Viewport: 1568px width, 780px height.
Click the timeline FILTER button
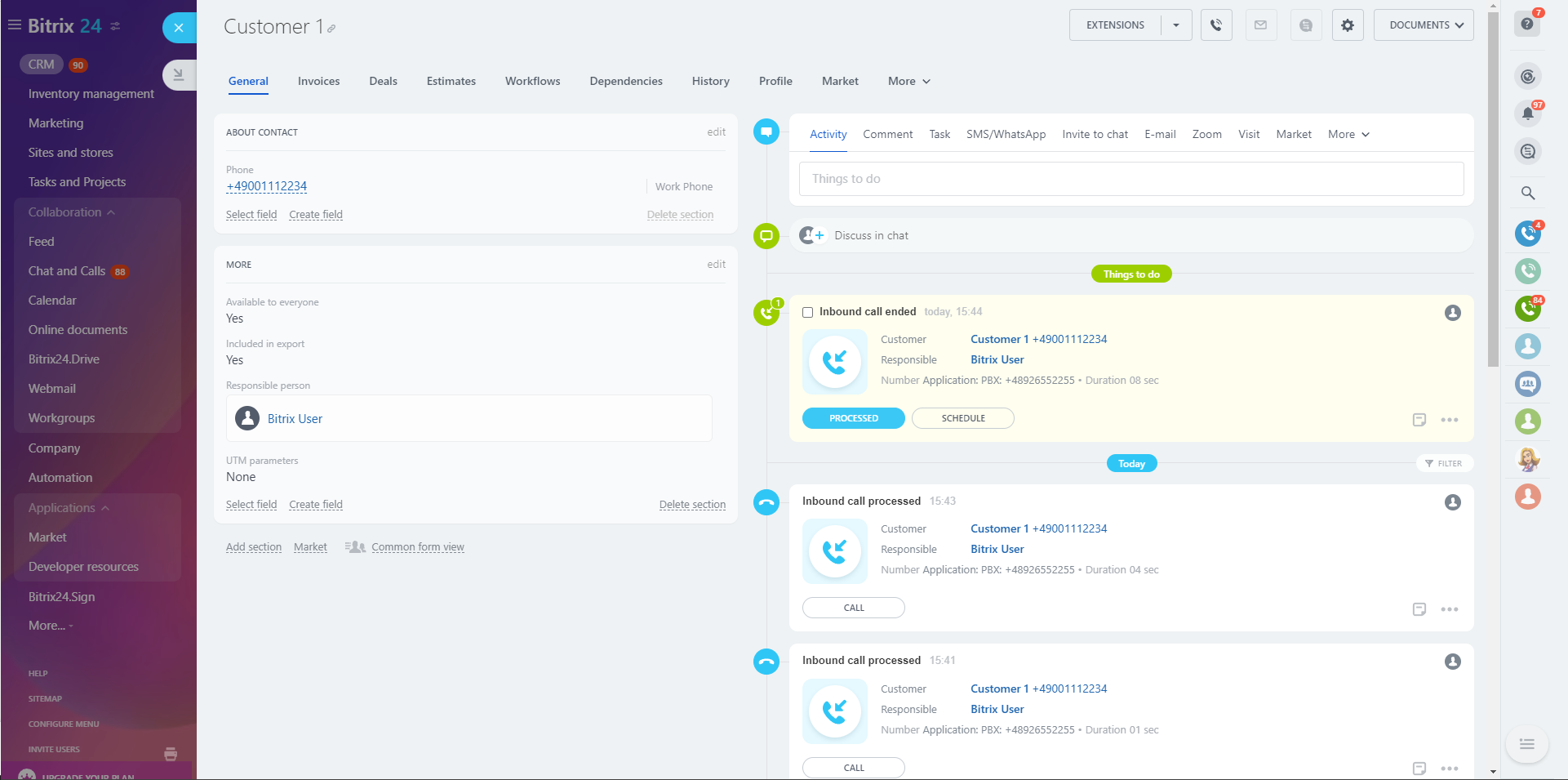[1443, 463]
